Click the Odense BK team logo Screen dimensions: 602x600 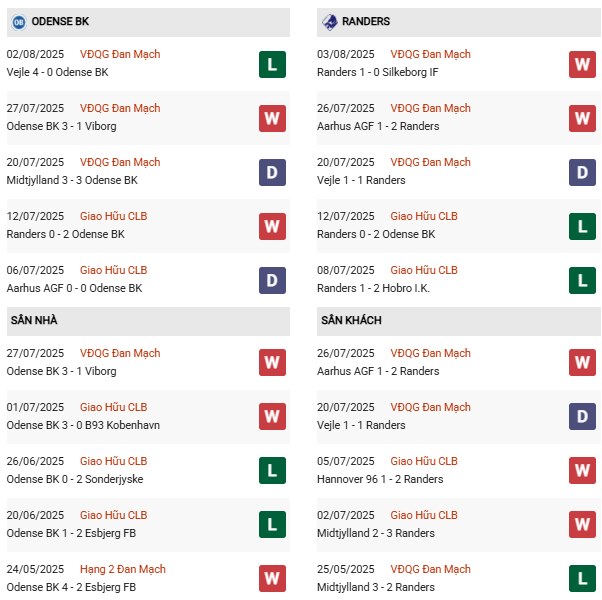tap(19, 21)
